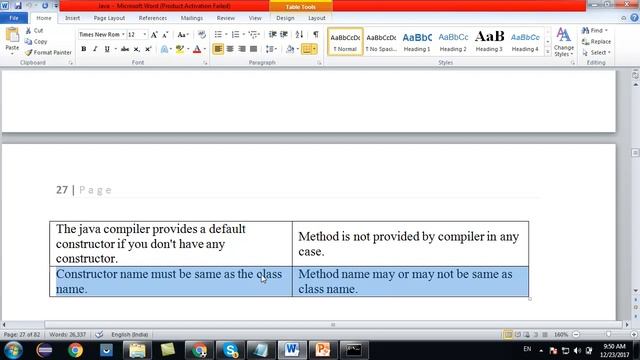Open the Times New Roman font dropdown
The width and height of the screenshot is (640, 360).
(x=123, y=35)
